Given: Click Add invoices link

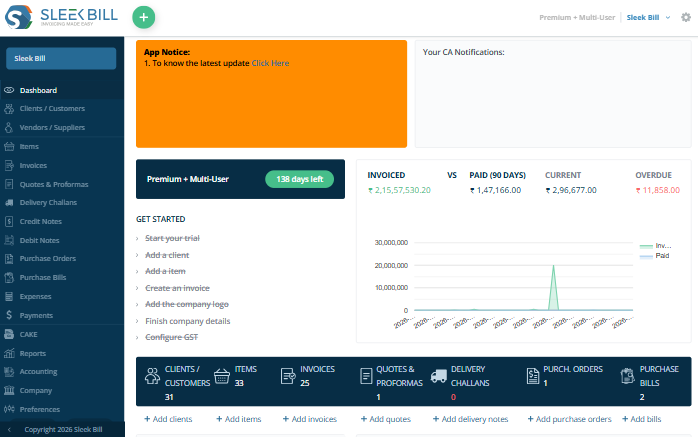Looking at the screenshot, I should click(x=310, y=419).
